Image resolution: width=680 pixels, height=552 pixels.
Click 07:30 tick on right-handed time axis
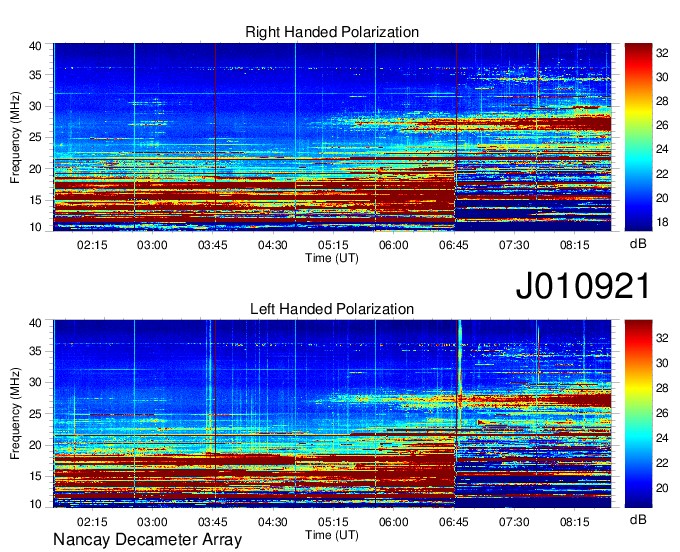pos(514,245)
